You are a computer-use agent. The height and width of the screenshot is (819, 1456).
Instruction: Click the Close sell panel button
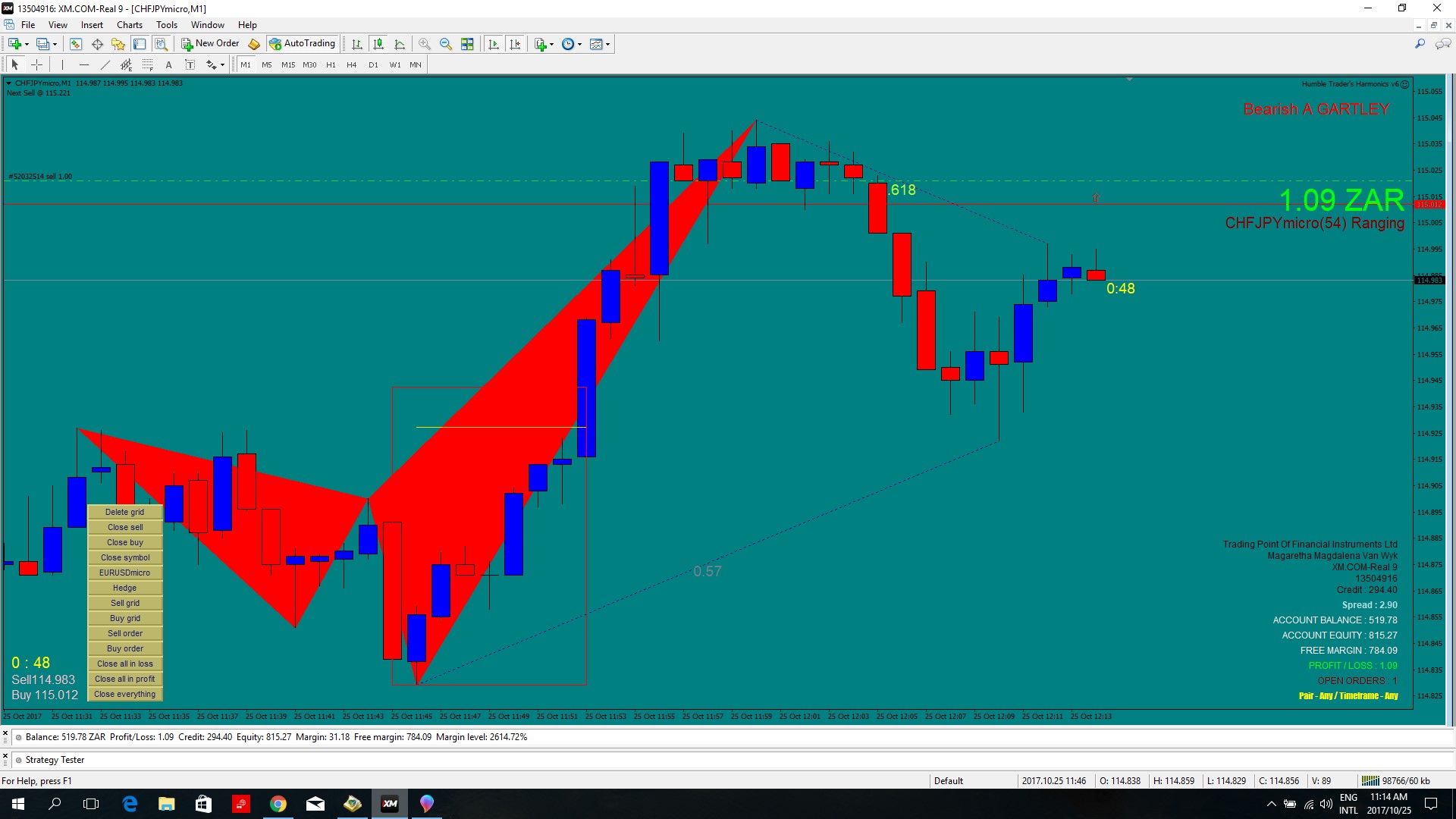click(x=125, y=527)
